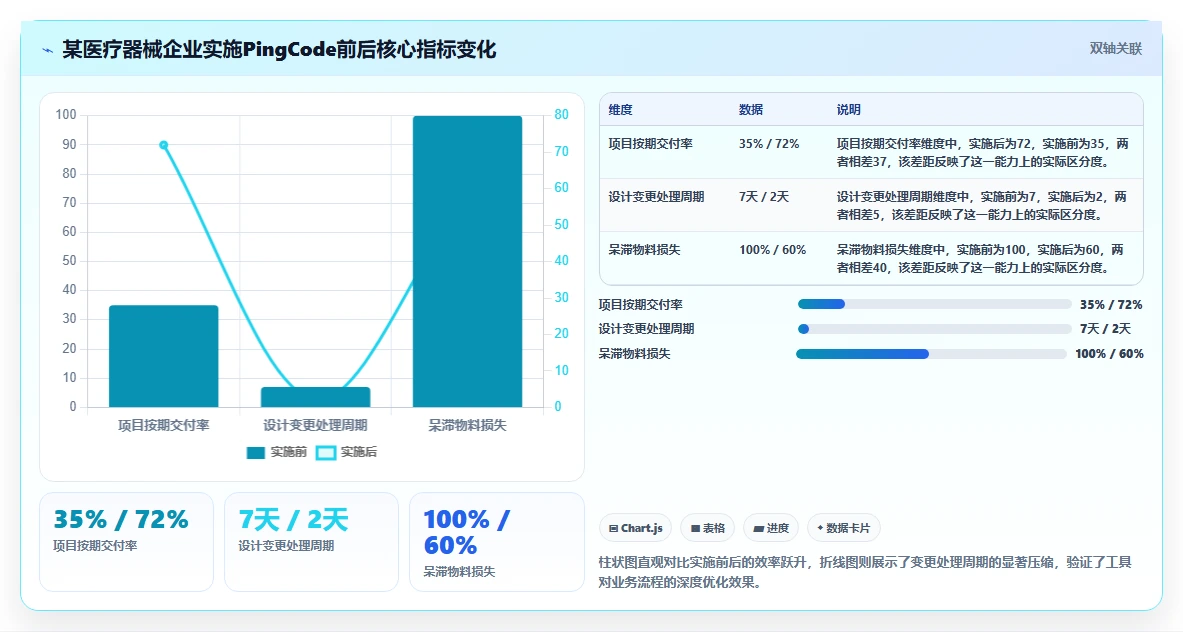The width and height of the screenshot is (1183, 632).
Task: Click the 呆滞物料损失 progress bar
Action: (x=931, y=354)
